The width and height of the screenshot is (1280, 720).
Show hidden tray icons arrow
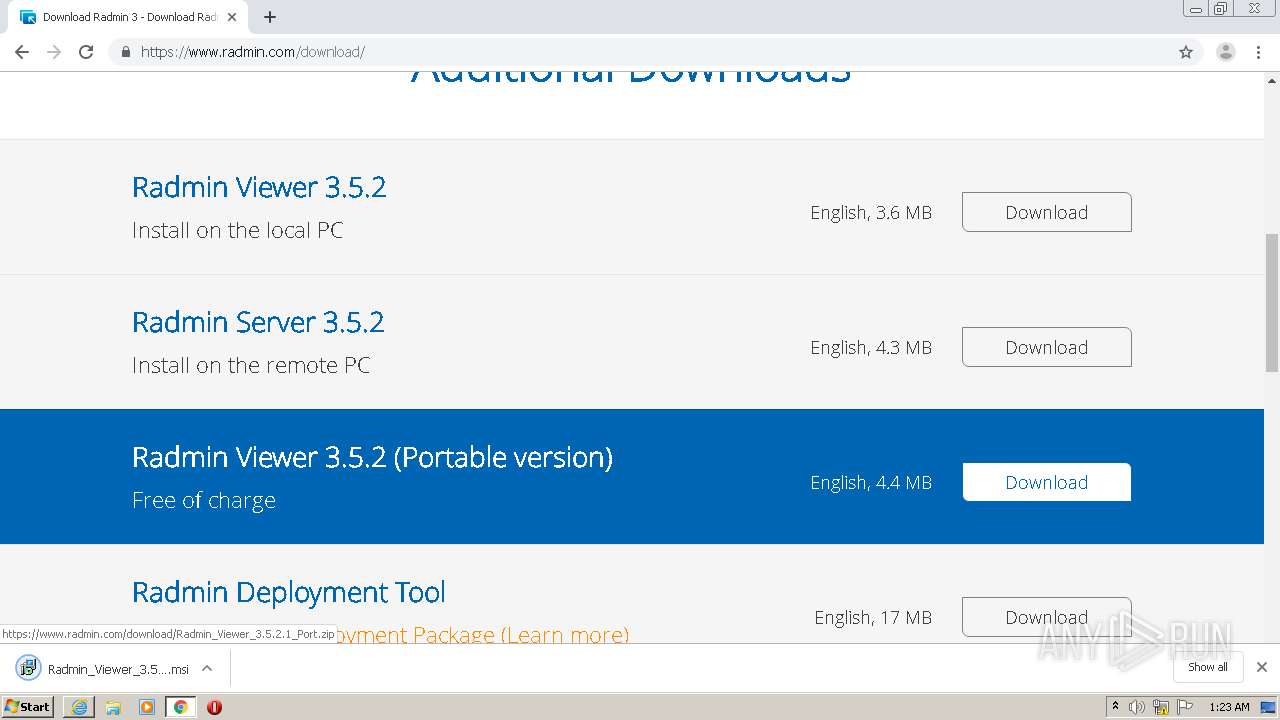pos(1115,707)
